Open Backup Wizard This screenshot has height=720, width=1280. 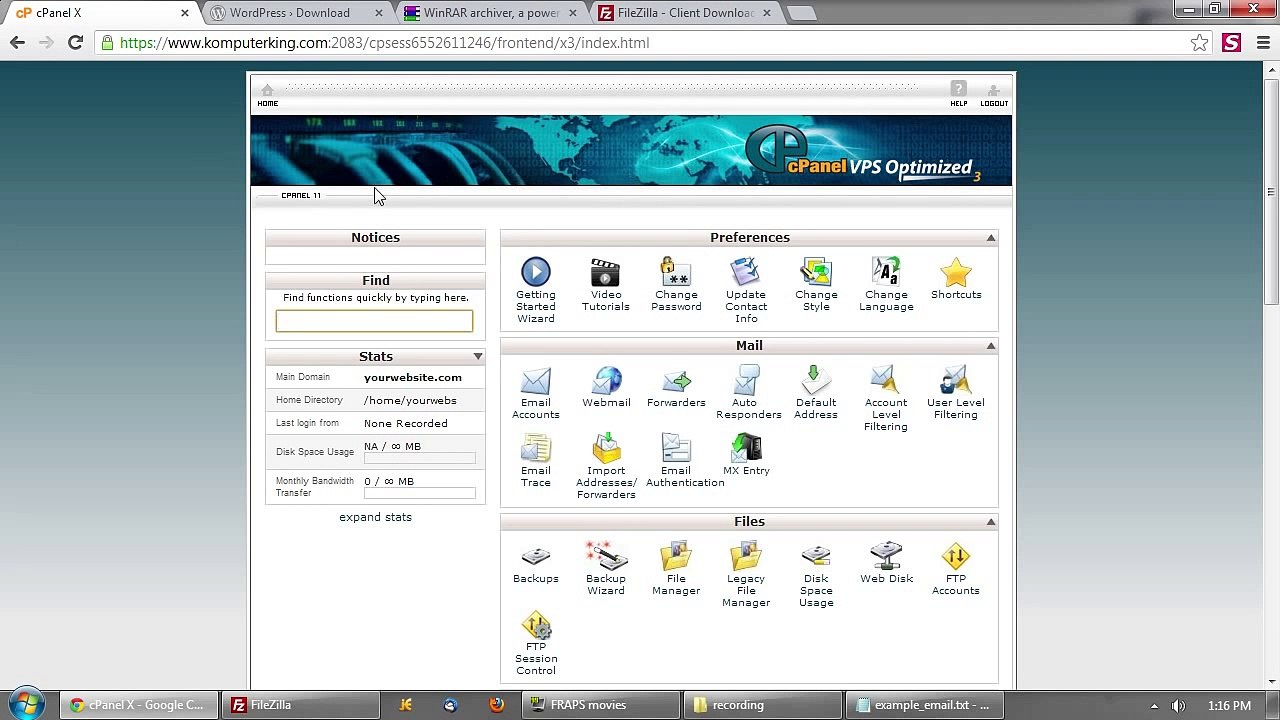coord(605,569)
